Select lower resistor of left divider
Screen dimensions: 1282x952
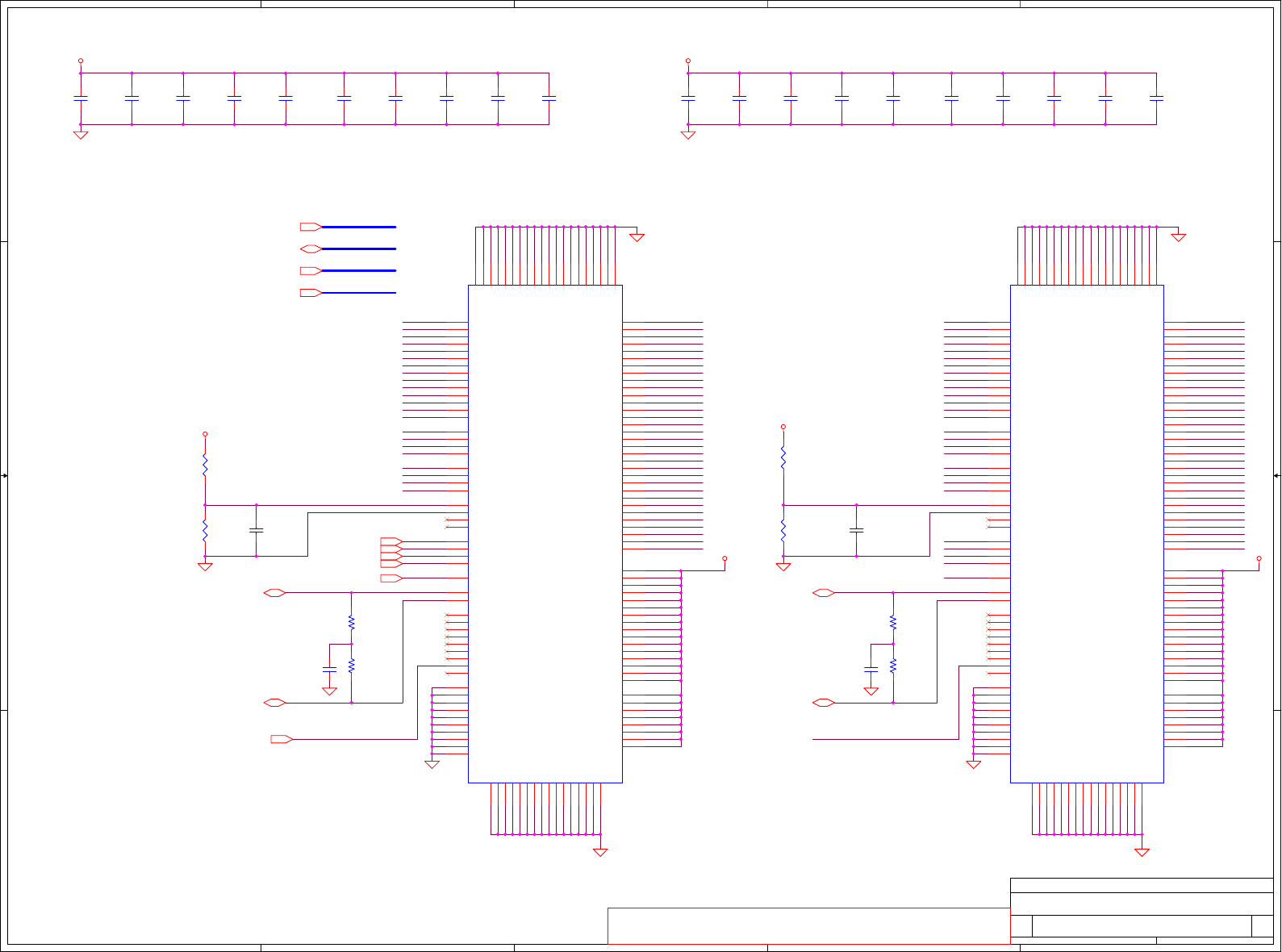pos(205,530)
